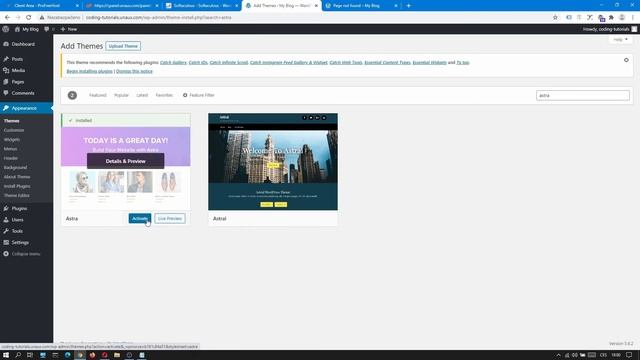Screen dimensions: 640x360
Task: Follow the Catch Infinite Scroll link
Action: 229,62
